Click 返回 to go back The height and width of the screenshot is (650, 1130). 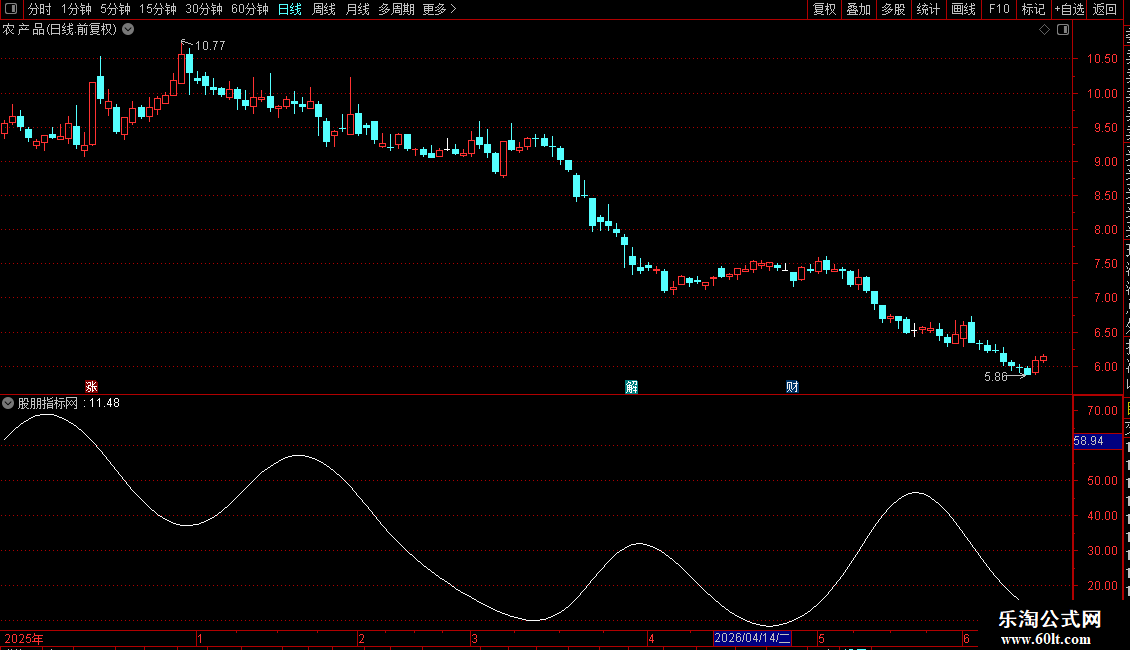tap(1105, 9)
